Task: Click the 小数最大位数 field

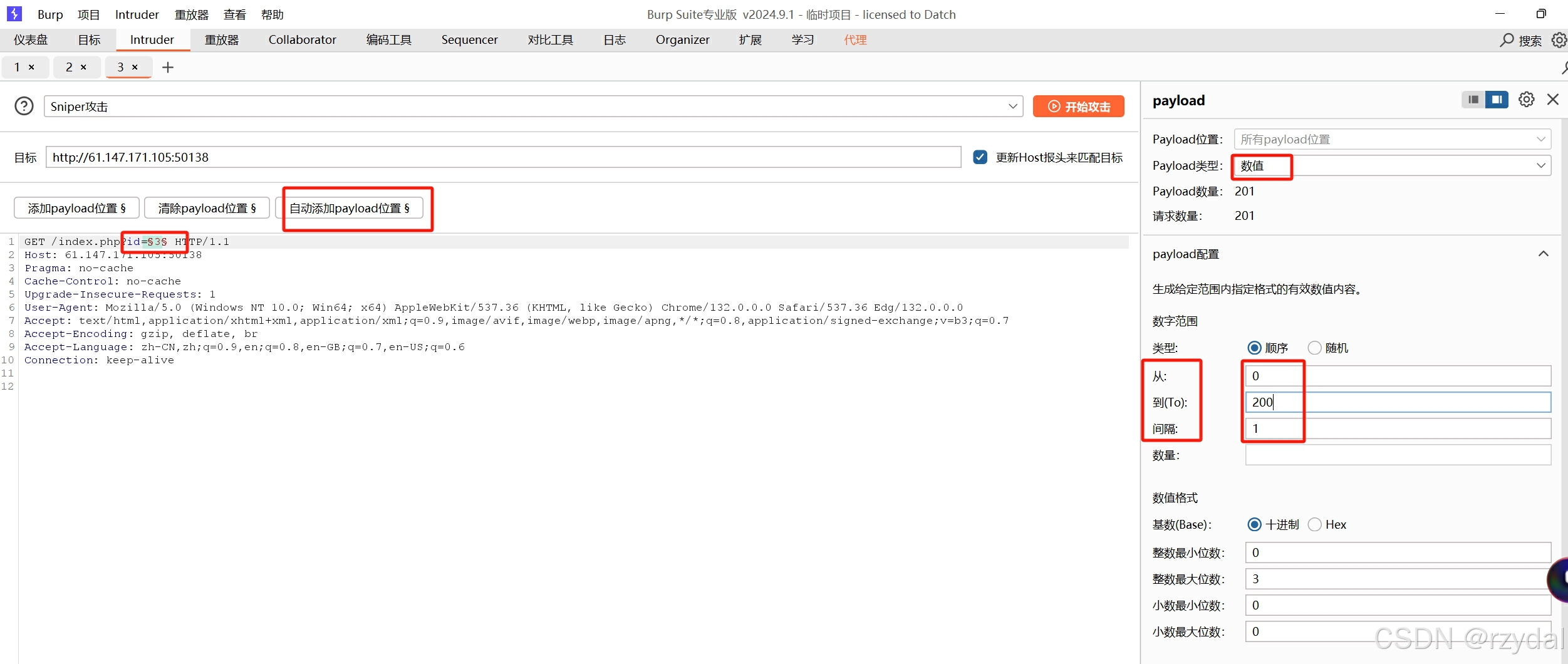Action: point(1398,631)
